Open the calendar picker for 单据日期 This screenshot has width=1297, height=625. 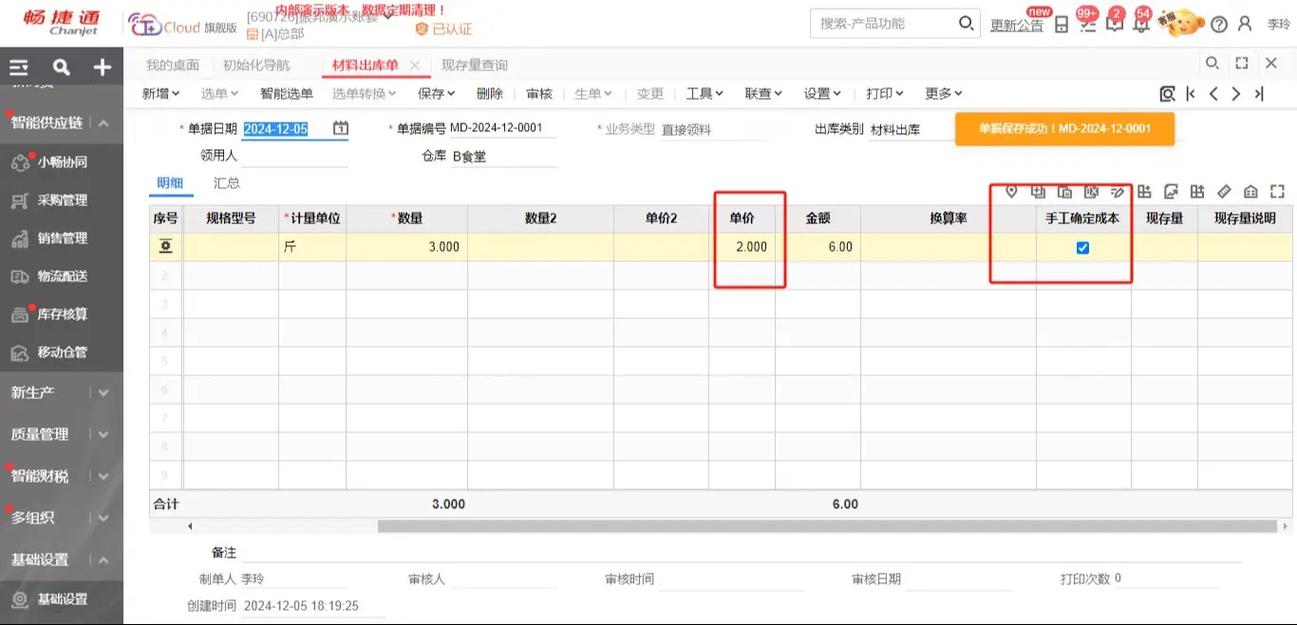tap(340, 128)
